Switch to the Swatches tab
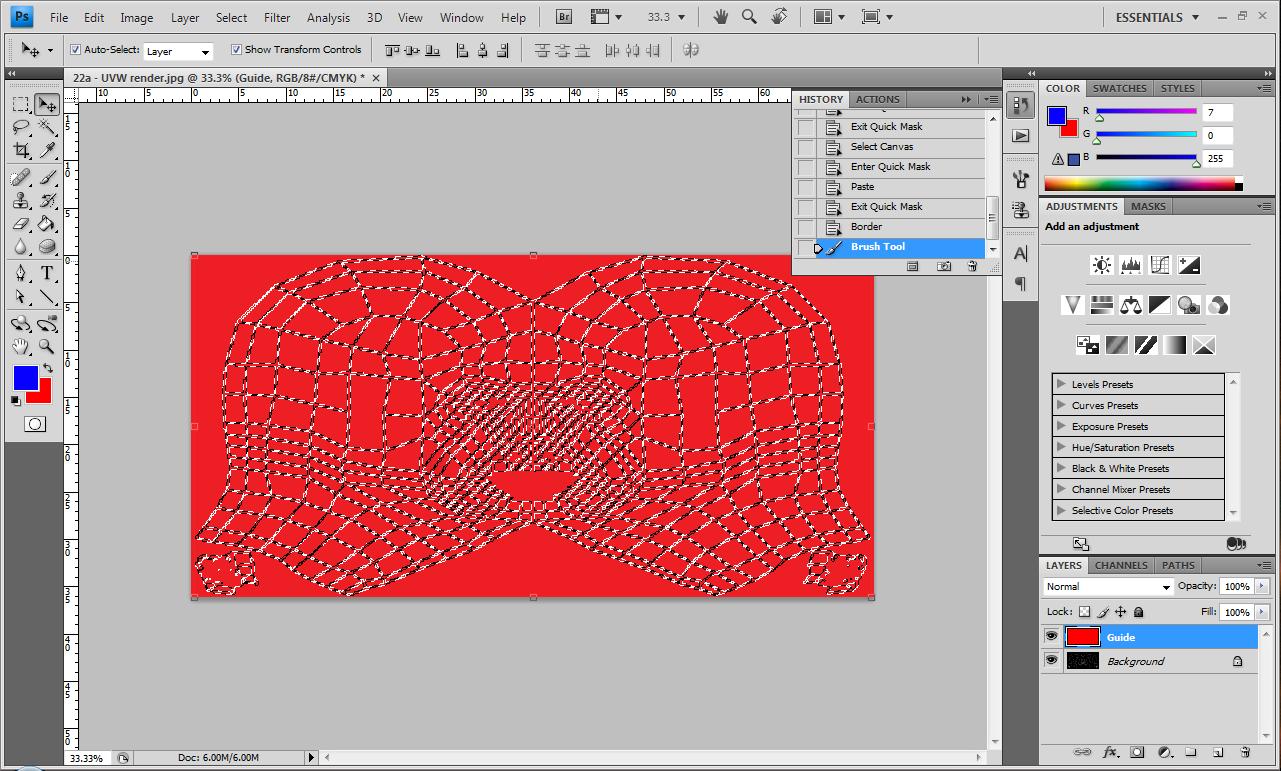Screen dimensions: 1281x771 (1119, 88)
